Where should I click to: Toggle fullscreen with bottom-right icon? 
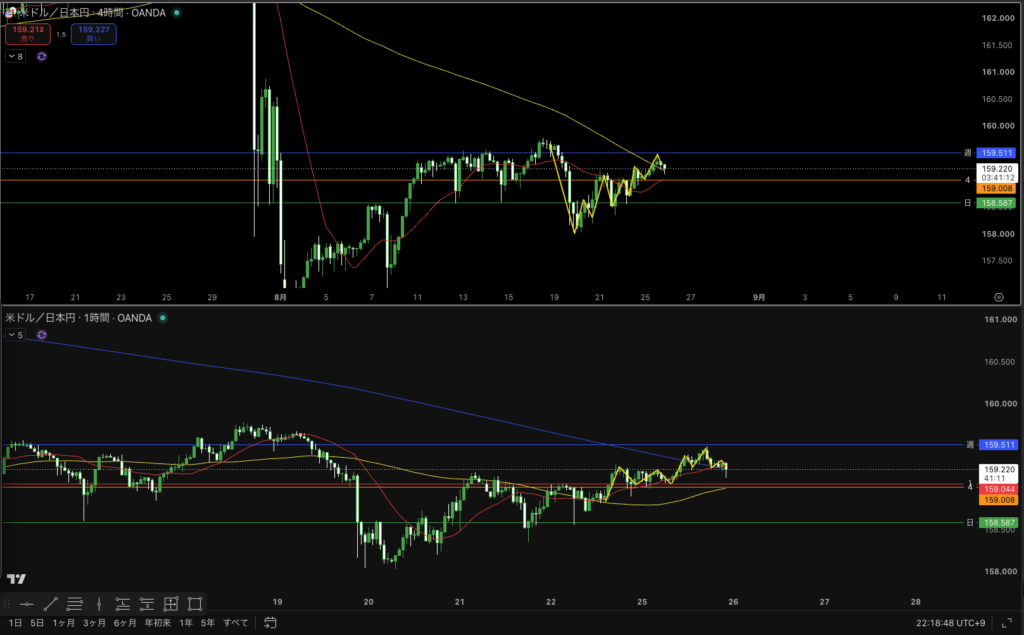(1007, 623)
